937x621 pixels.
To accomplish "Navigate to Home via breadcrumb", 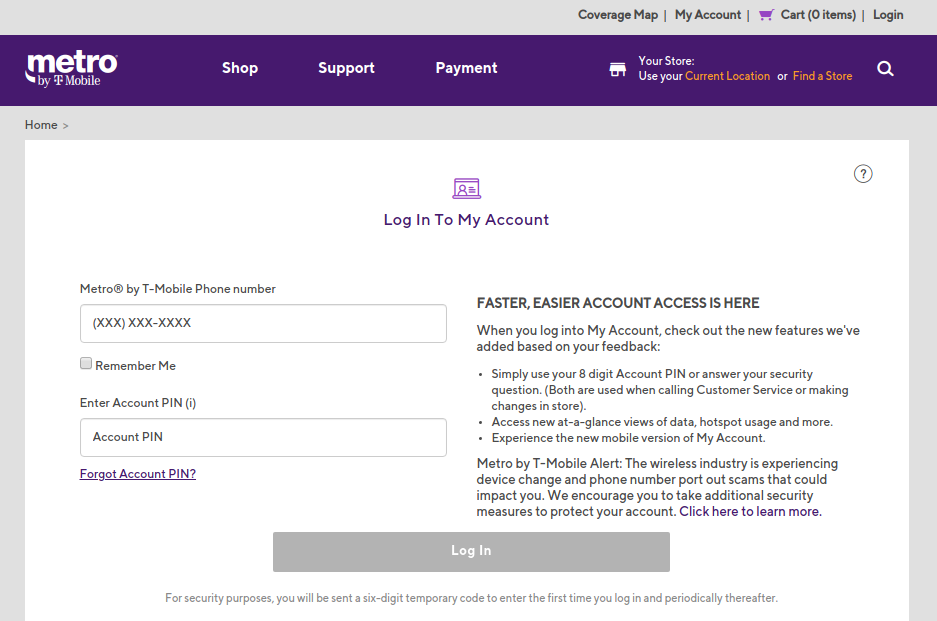I will 40,124.
